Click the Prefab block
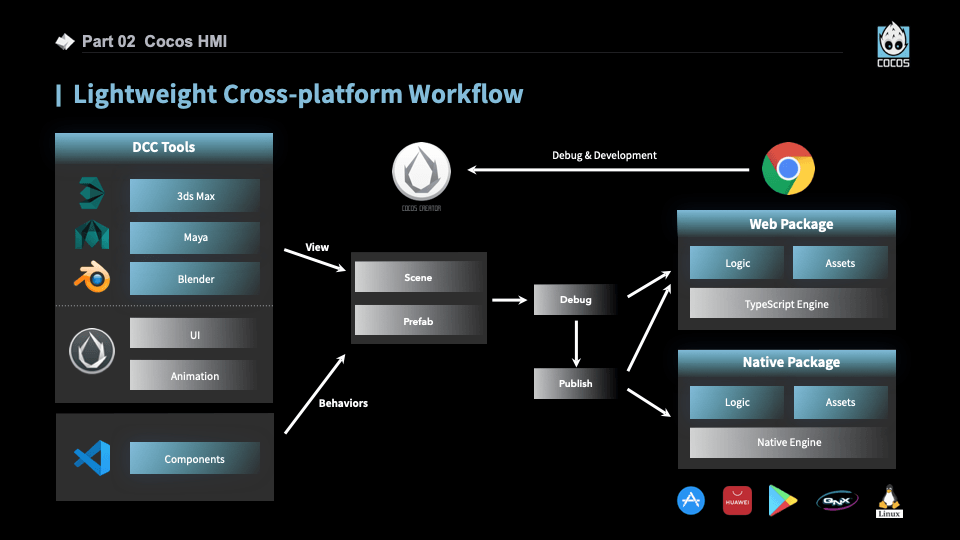 click(418, 320)
